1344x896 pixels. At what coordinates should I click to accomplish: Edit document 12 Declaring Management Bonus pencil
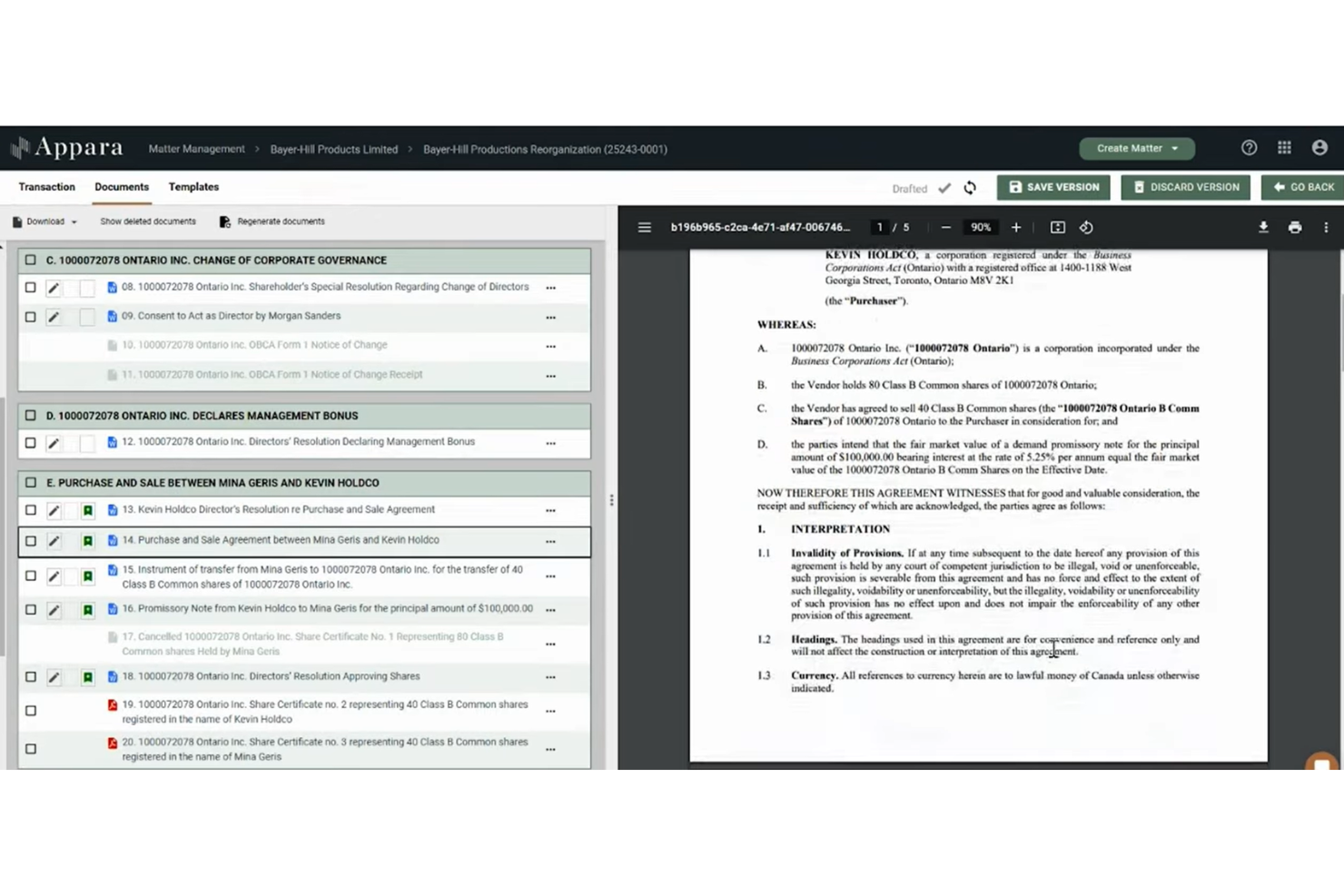54,443
